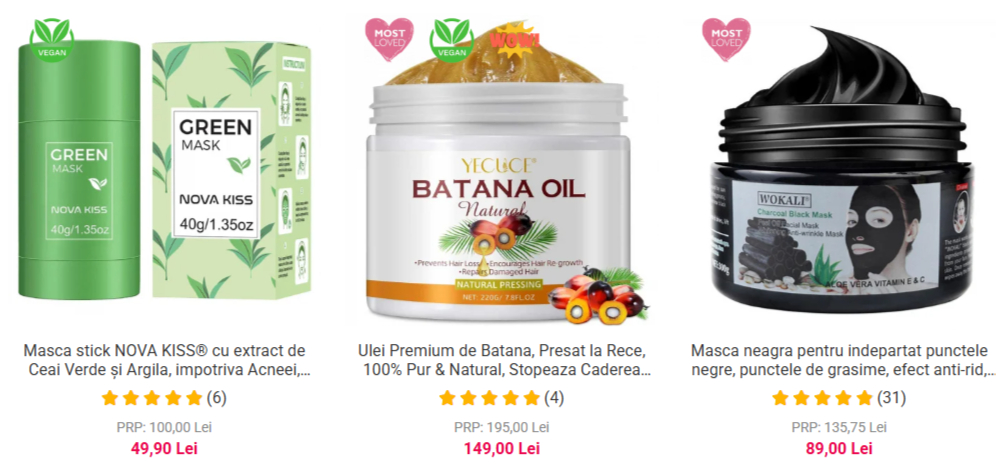Click the Most Loved heart on black mask
The width and height of the screenshot is (996, 475).
click(726, 39)
